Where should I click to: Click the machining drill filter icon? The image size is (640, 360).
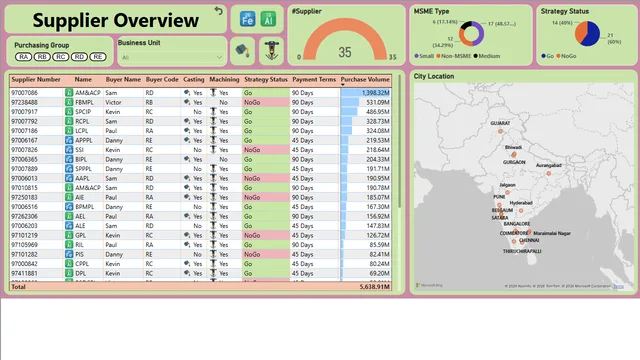click(271, 51)
